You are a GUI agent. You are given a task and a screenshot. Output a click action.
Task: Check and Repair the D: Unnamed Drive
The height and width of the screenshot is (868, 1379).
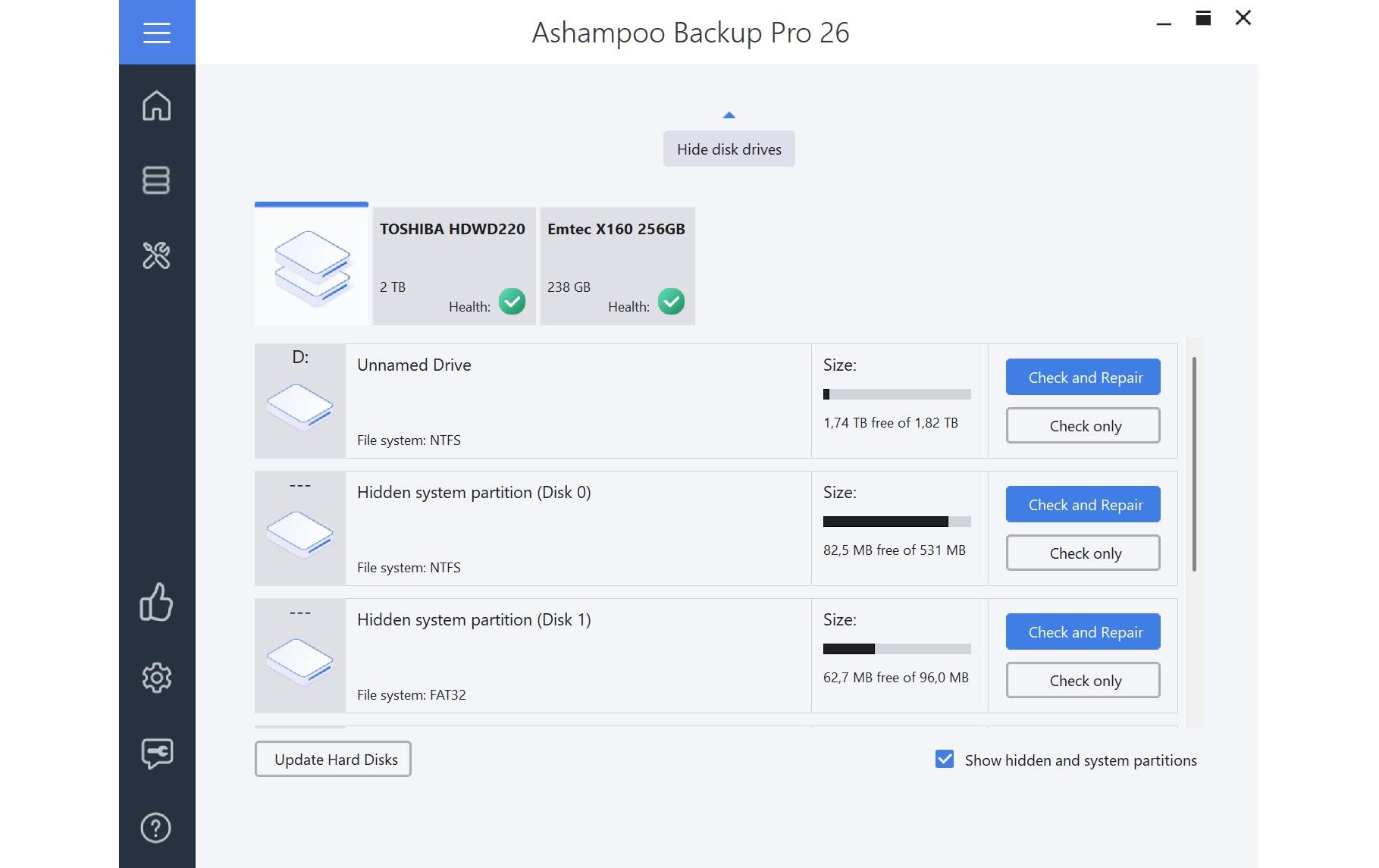pos(1083,378)
